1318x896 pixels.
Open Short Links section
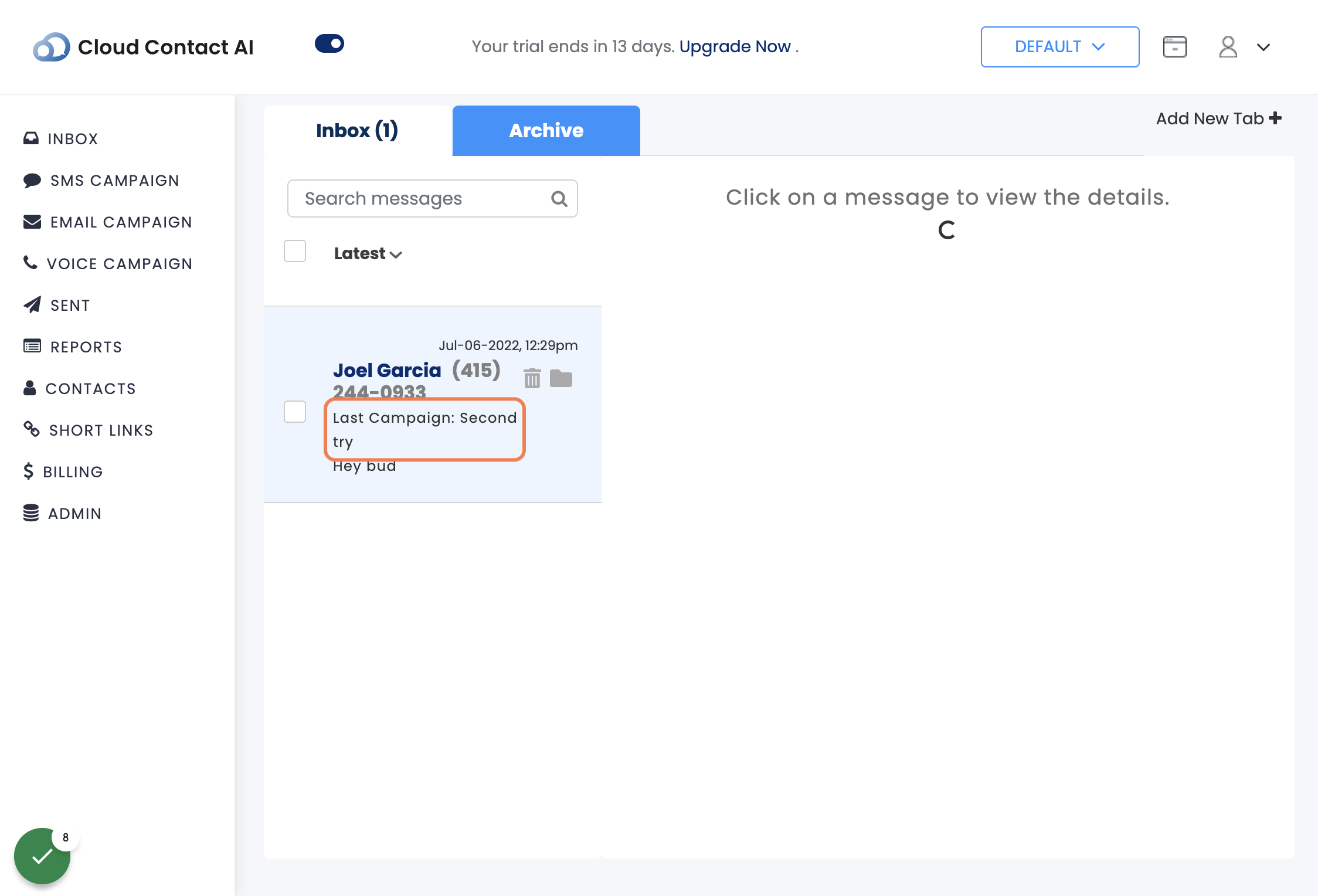tap(88, 430)
